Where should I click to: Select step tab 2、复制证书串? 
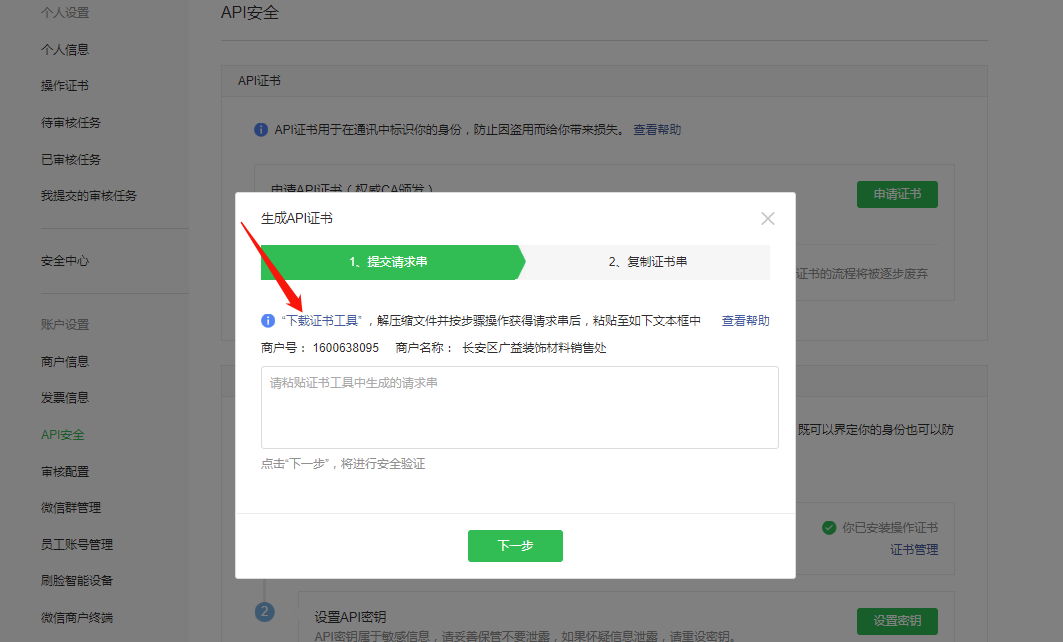click(647, 262)
